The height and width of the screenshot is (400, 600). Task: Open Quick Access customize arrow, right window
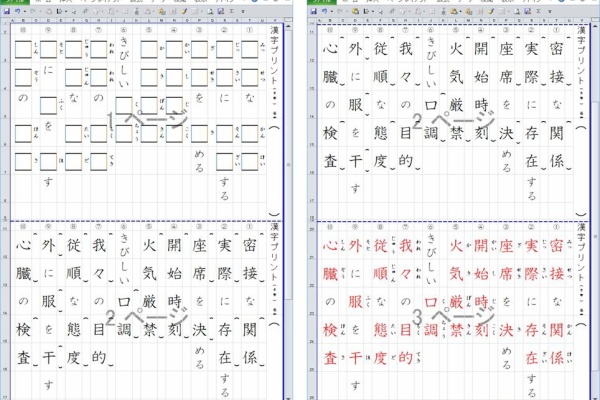pyautogui.click(x=549, y=11)
